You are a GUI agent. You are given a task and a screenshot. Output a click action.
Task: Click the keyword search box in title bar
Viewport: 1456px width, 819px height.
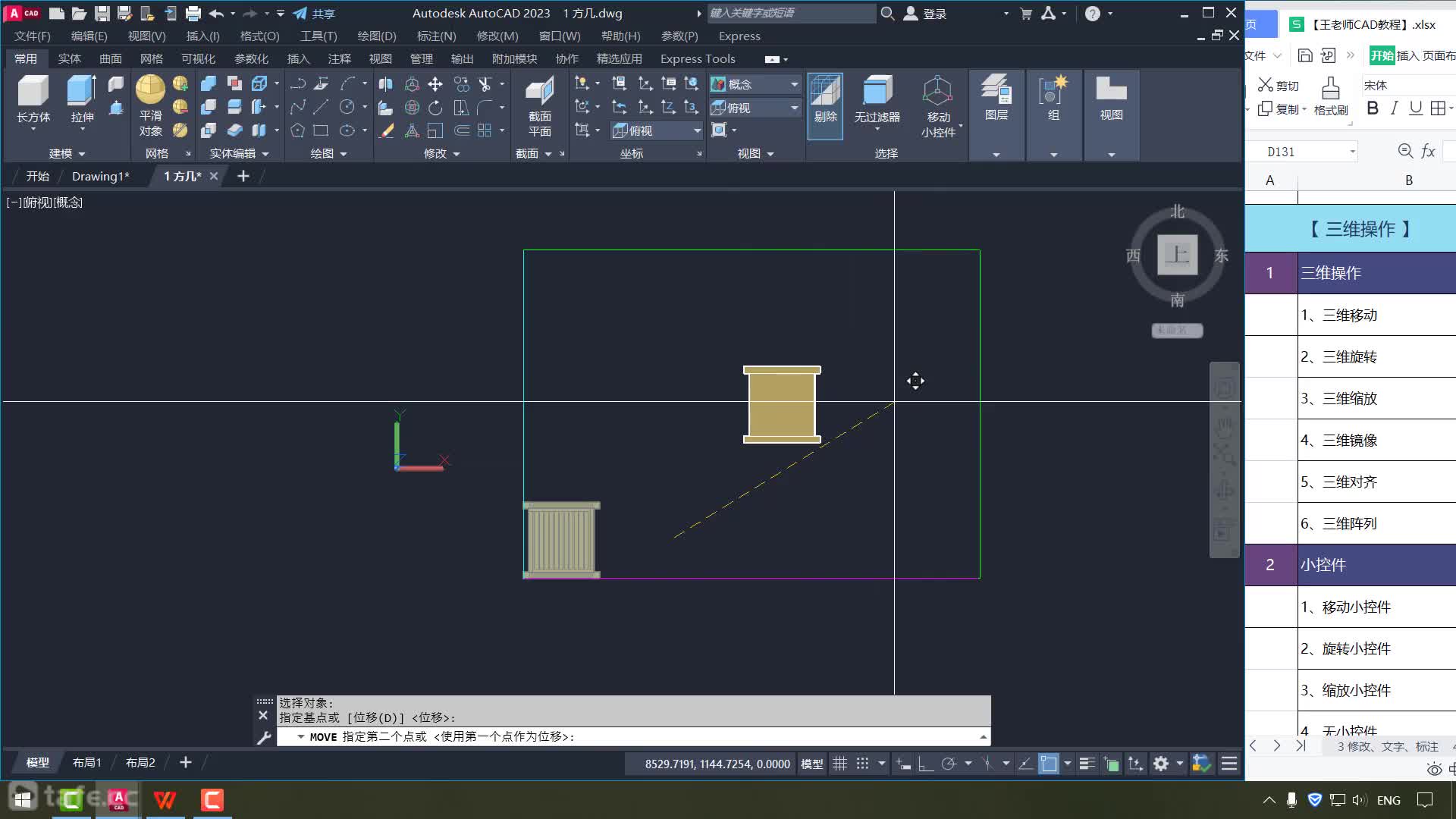791,13
